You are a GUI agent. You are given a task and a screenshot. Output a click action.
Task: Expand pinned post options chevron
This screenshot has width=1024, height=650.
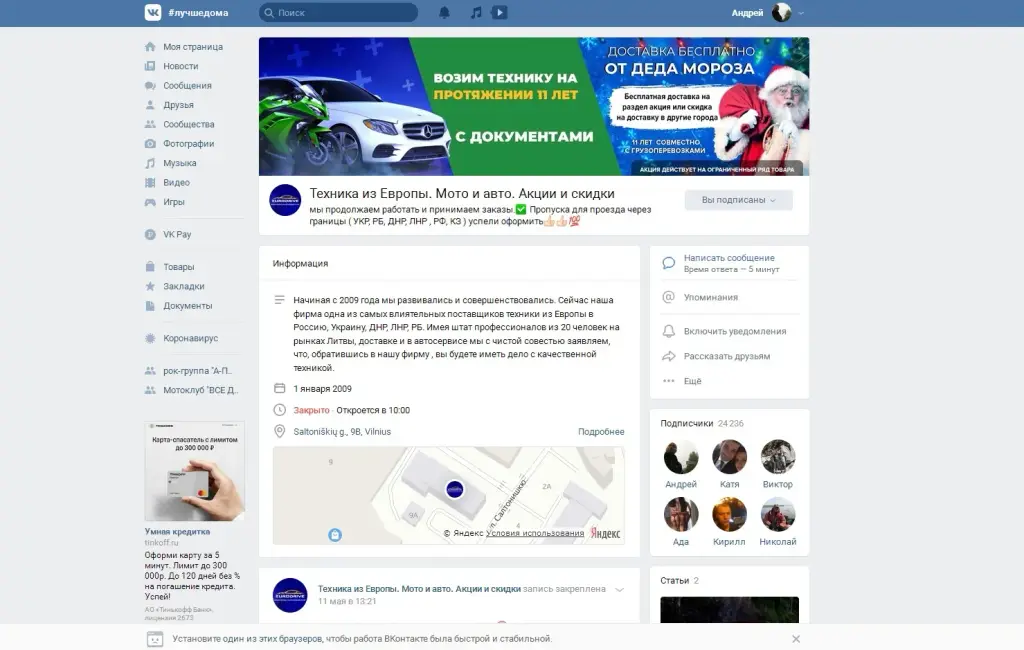(619, 589)
